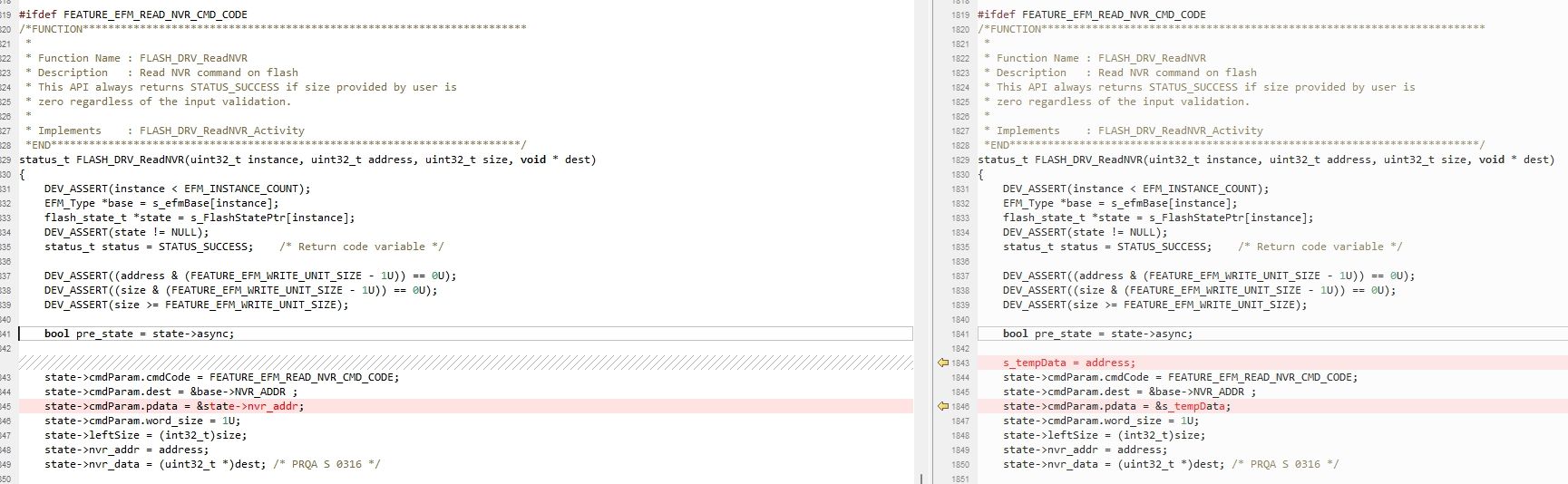Click line number 1850 in right gutter
This screenshot has height=484, width=1568.
click(960, 464)
